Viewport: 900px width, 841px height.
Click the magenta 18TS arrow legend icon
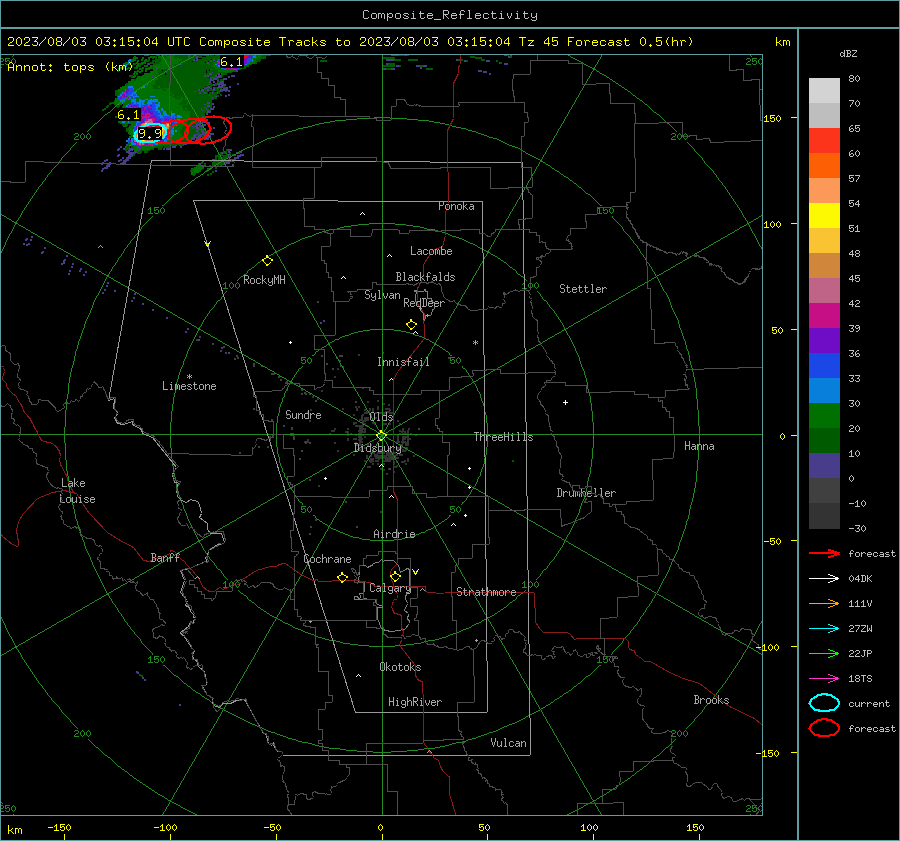pyautogui.click(x=824, y=678)
